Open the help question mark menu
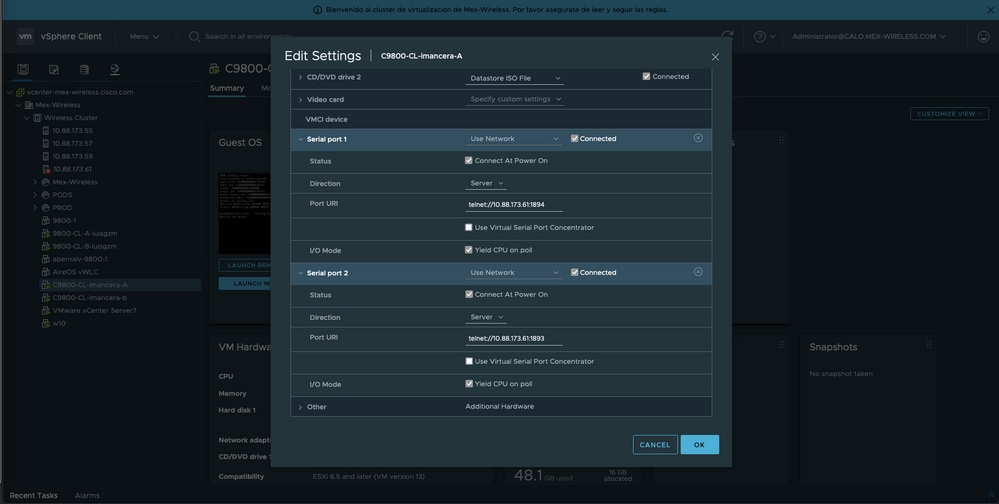 (x=765, y=36)
